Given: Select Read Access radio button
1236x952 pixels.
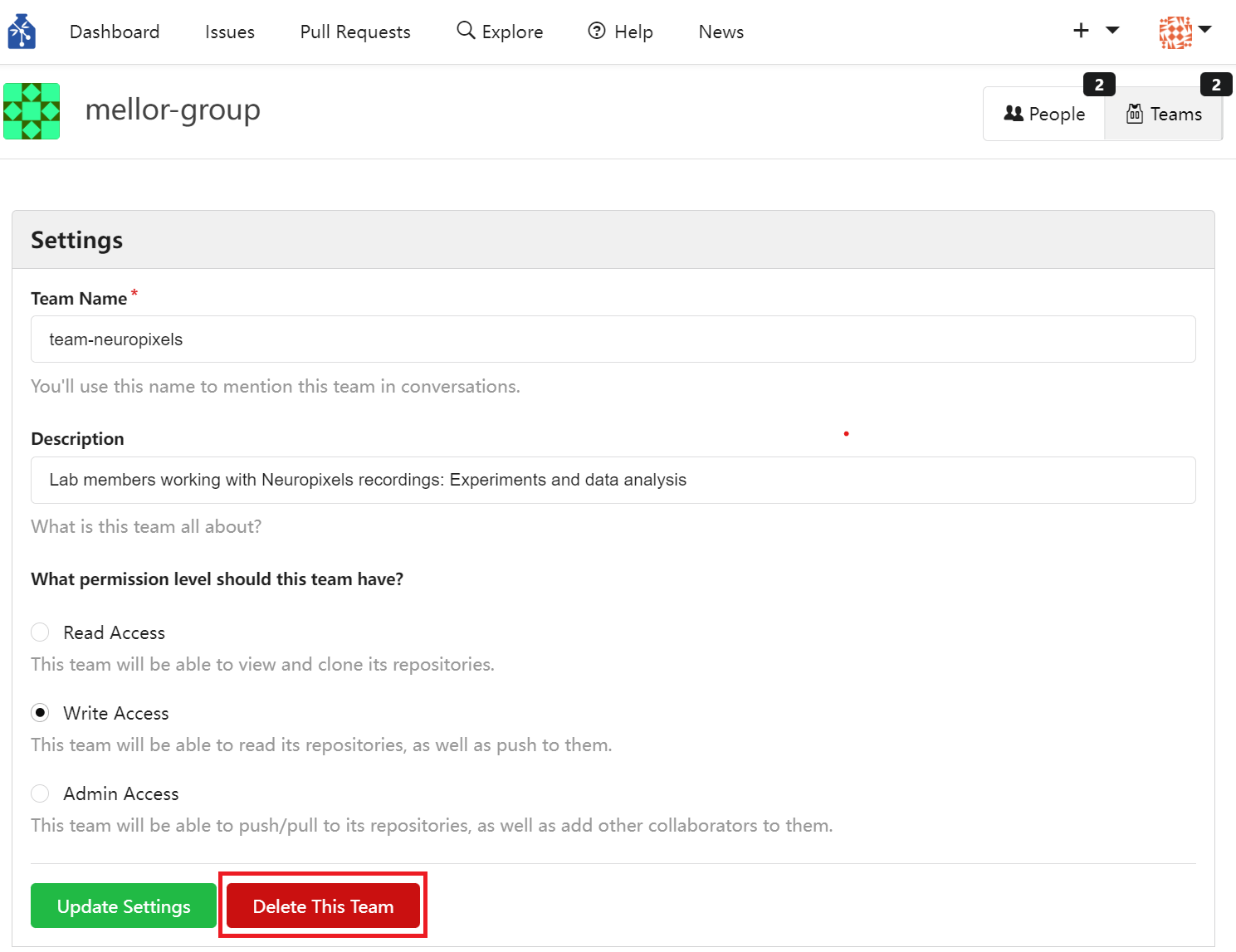Looking at the screenshot, I should coord(40,632).
